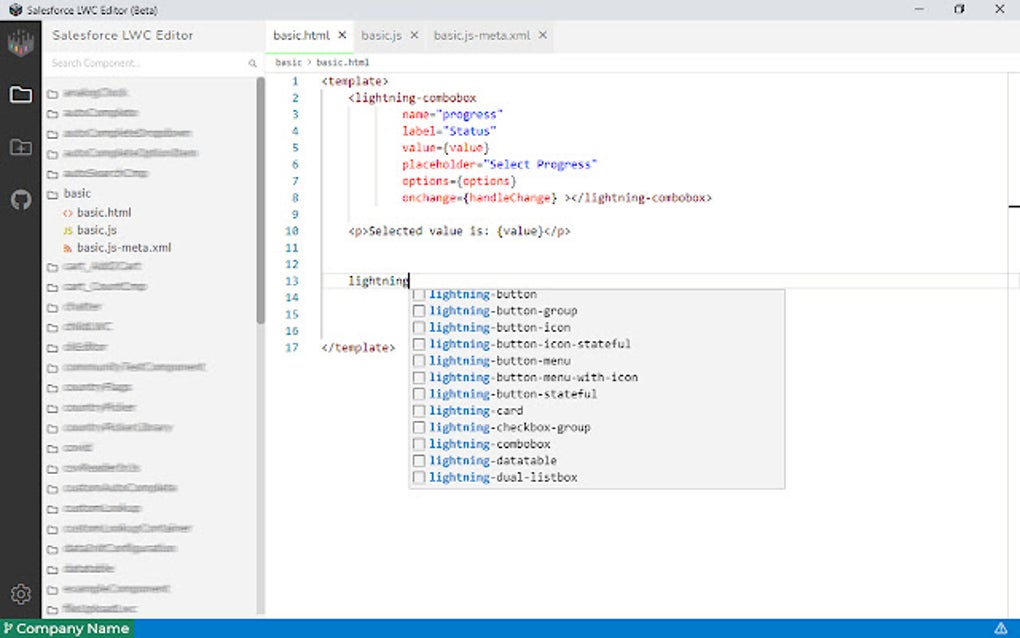
Task: Click the new component folder-plus icon
Action: click(20, 148)
